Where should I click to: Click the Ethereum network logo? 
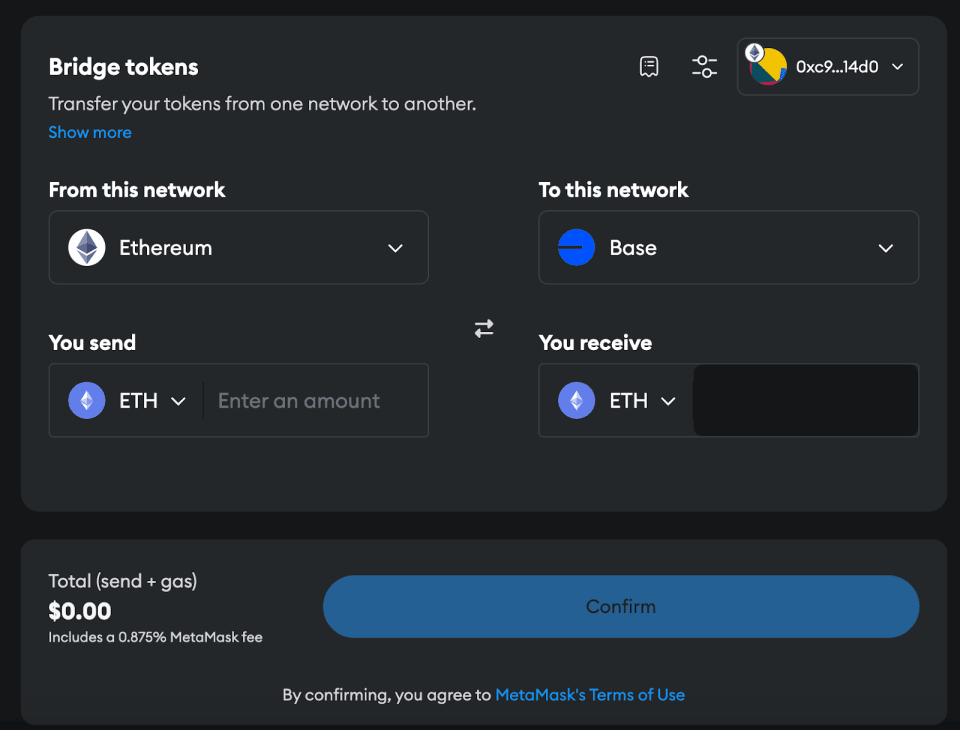click(x=87, y=248)
